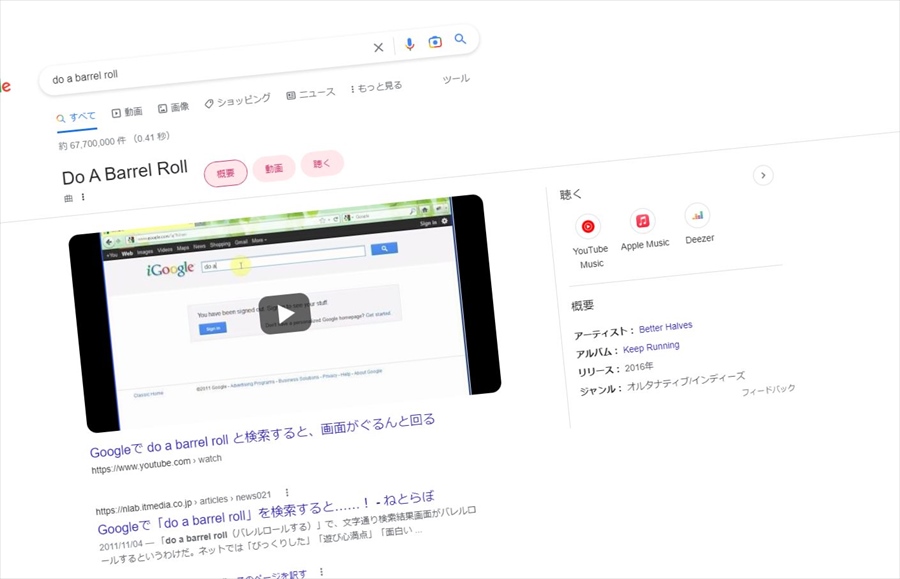Select the 聴く listen chip
The image size is (900, 579).
click(x=321, y=163)
